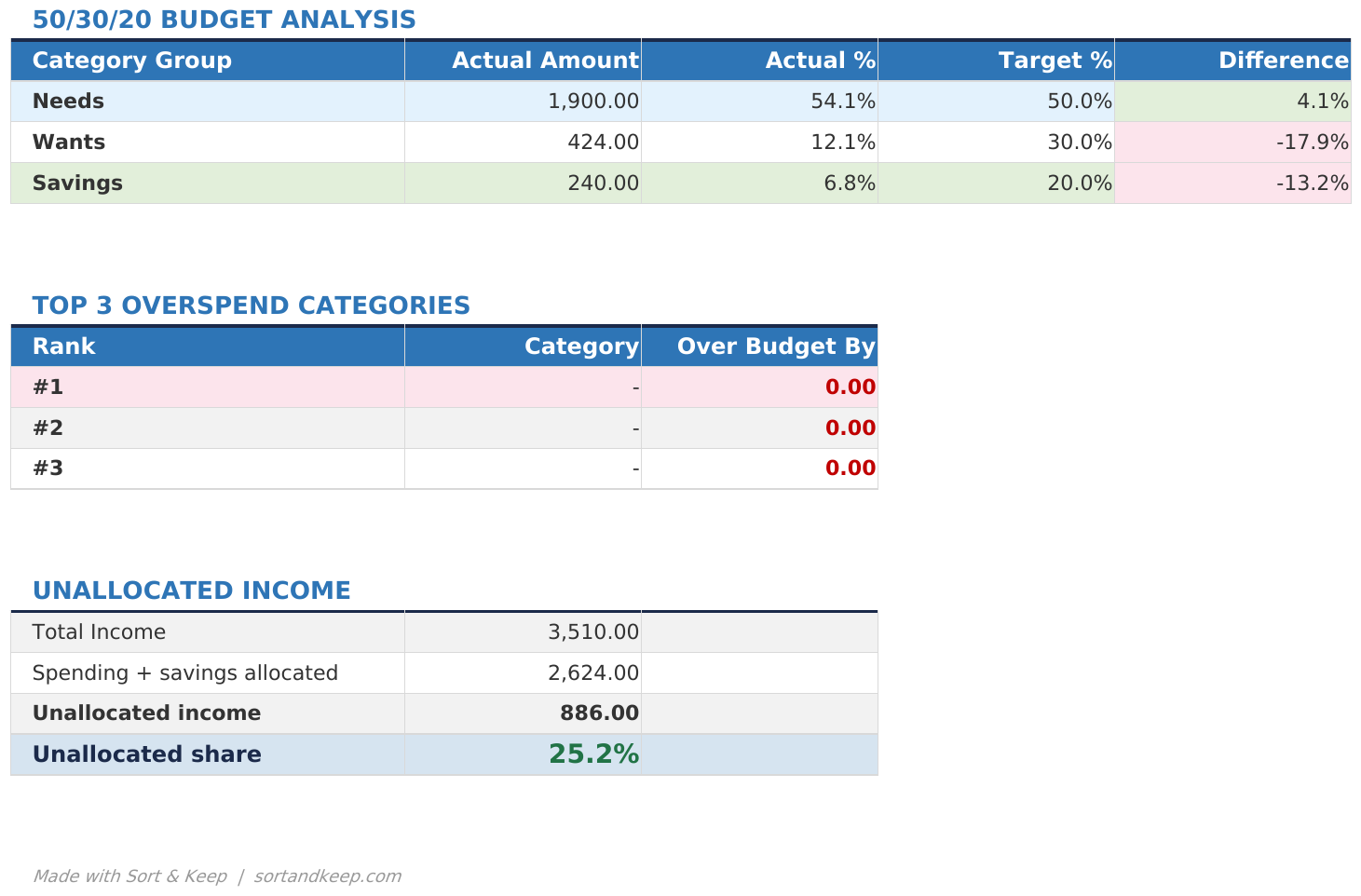Click the "Wants" row label
The width and height of the screenshot is (1361, 896).
(x=68, y=143)
